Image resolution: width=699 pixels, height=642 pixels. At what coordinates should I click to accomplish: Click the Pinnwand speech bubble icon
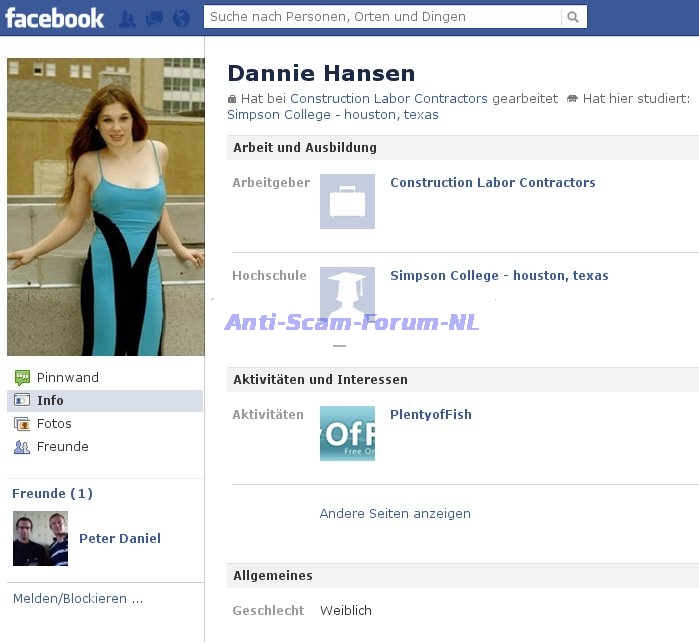pyautogui.click(x=22, y=377)
